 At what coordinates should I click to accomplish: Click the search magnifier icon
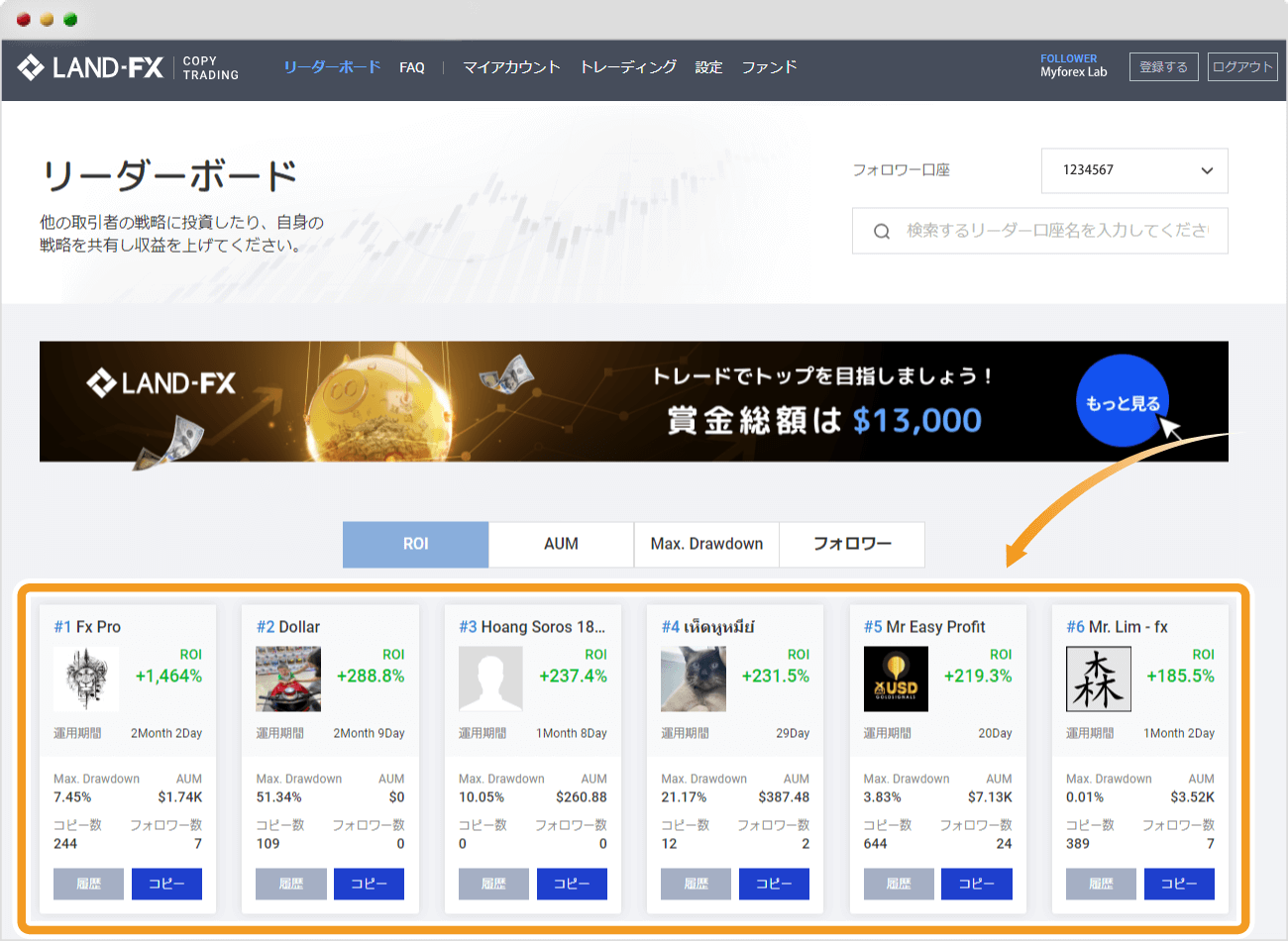point(882,231)
